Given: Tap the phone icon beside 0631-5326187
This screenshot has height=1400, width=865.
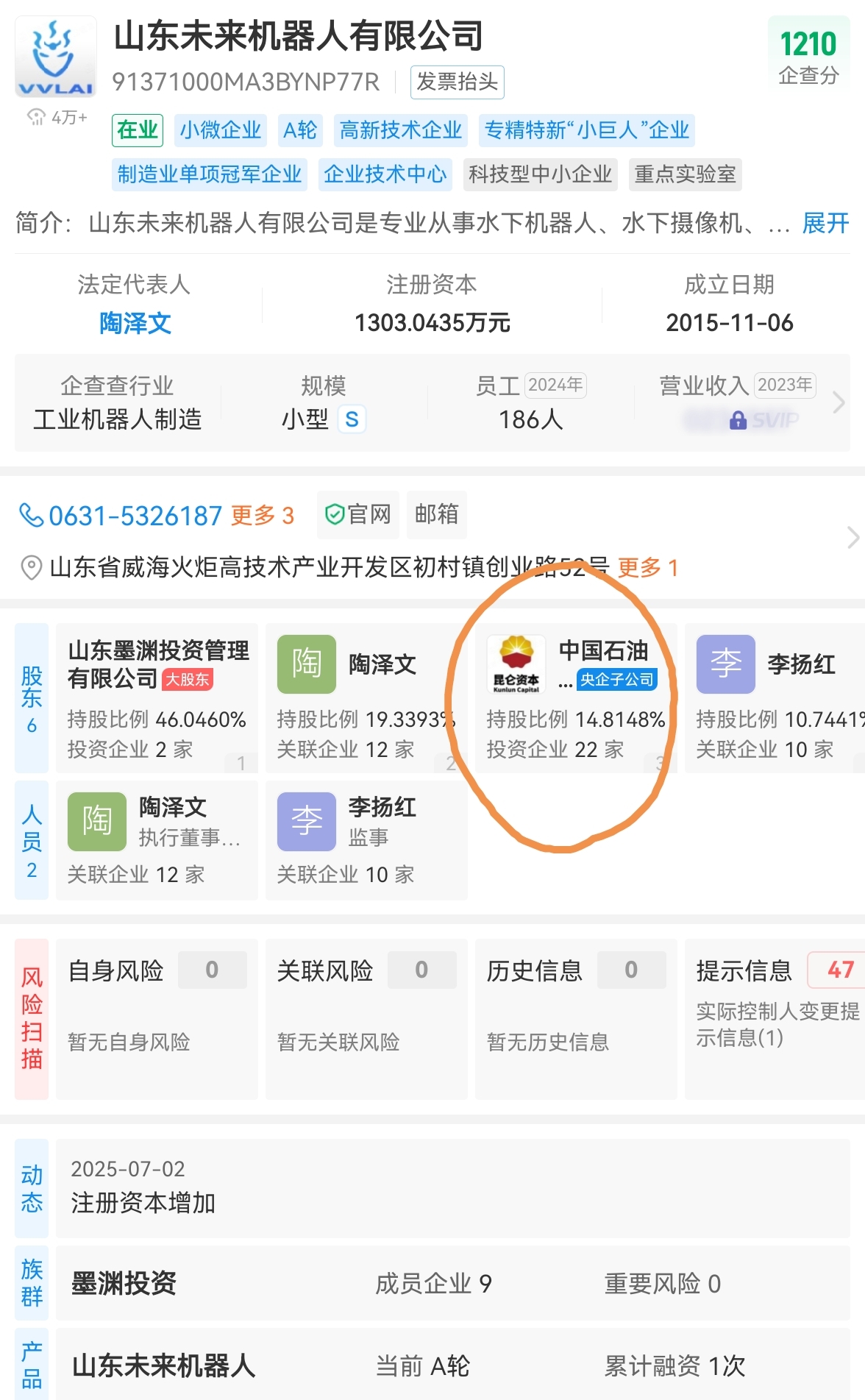Looking at the screenshot, I should [31, 515].
